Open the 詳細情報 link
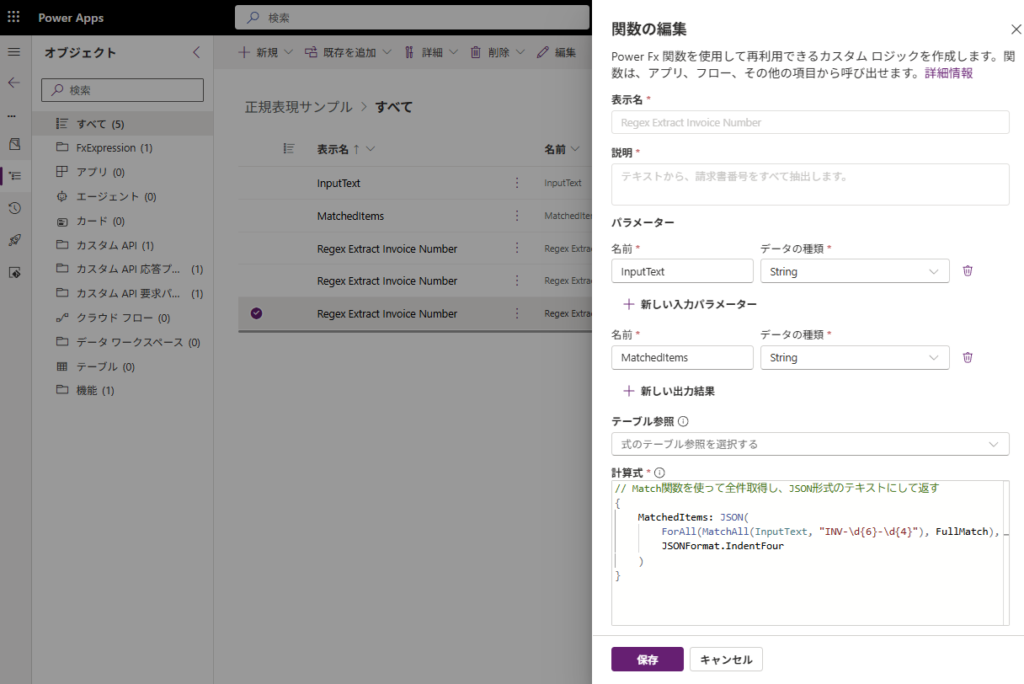This screenshot has height=684, width=1024. 948,73
